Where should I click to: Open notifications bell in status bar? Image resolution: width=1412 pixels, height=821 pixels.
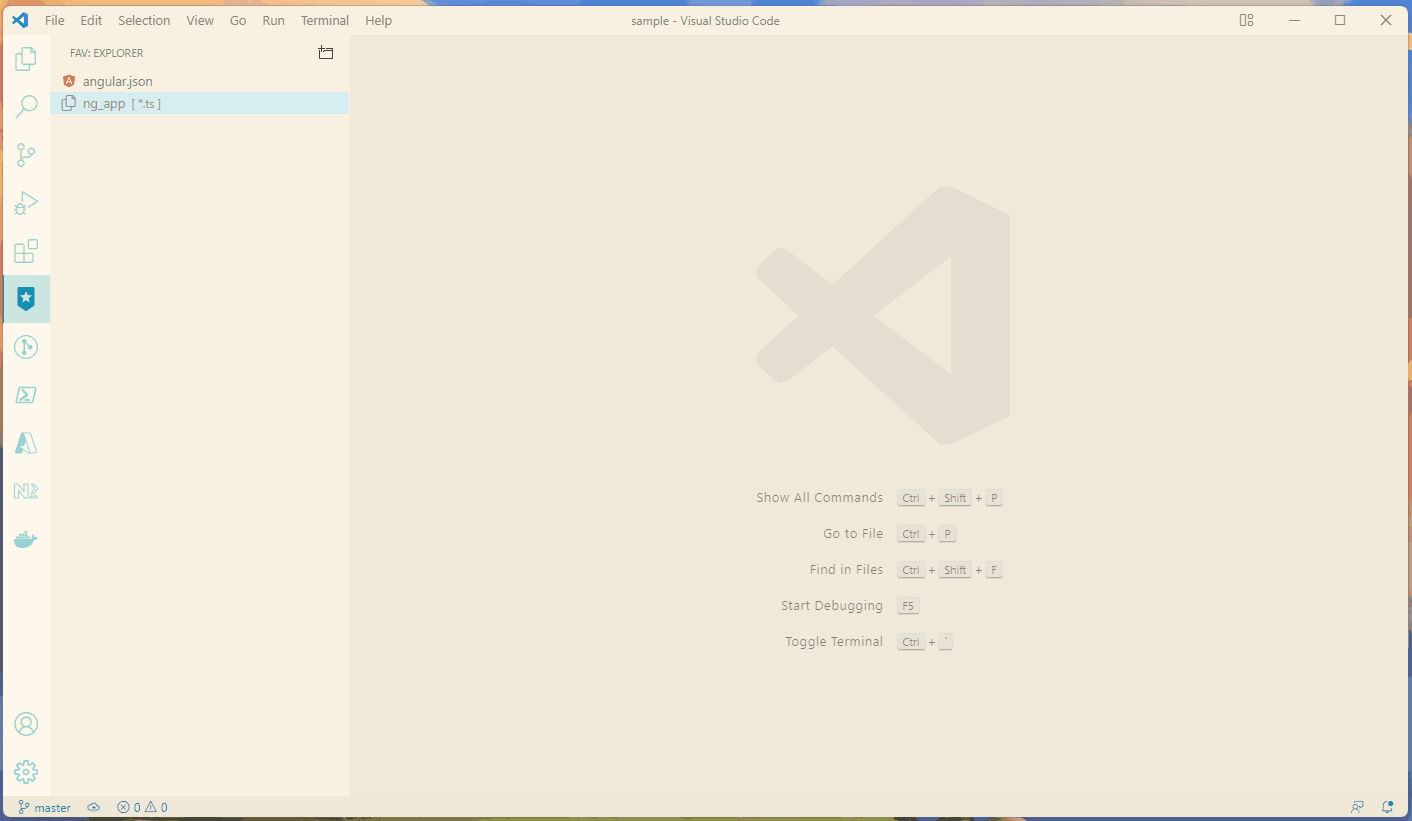click(1388, 807)
